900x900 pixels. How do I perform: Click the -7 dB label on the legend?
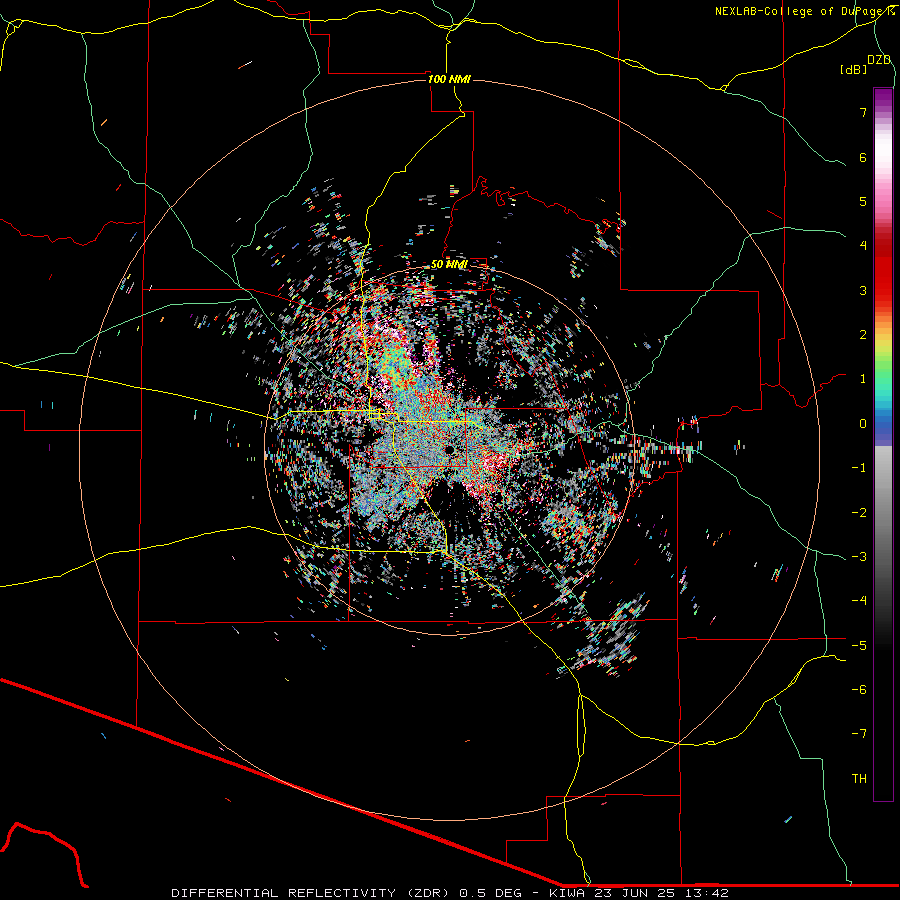click(x=859, y=734)
